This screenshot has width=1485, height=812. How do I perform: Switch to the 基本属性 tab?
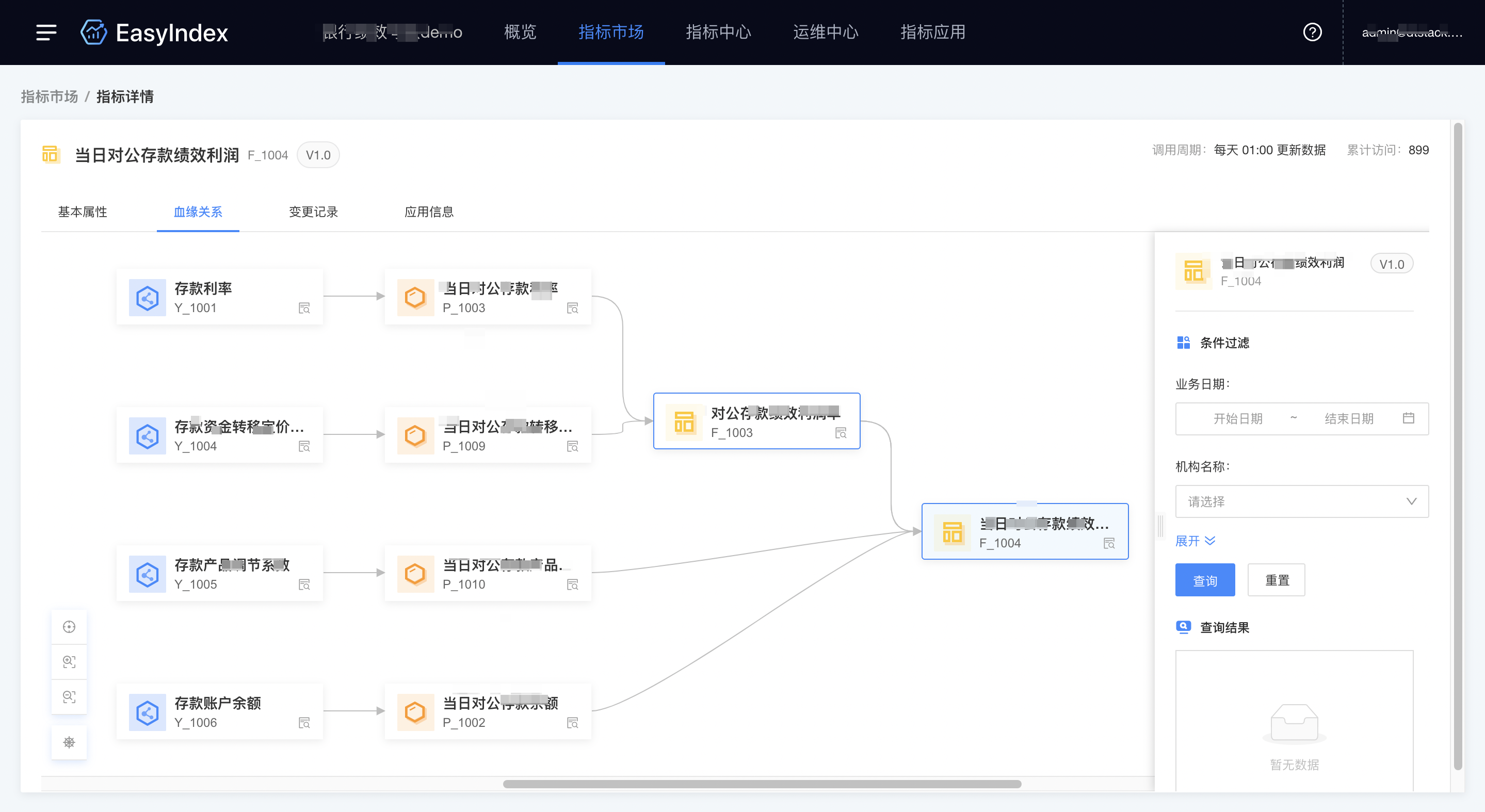(83, 212)
